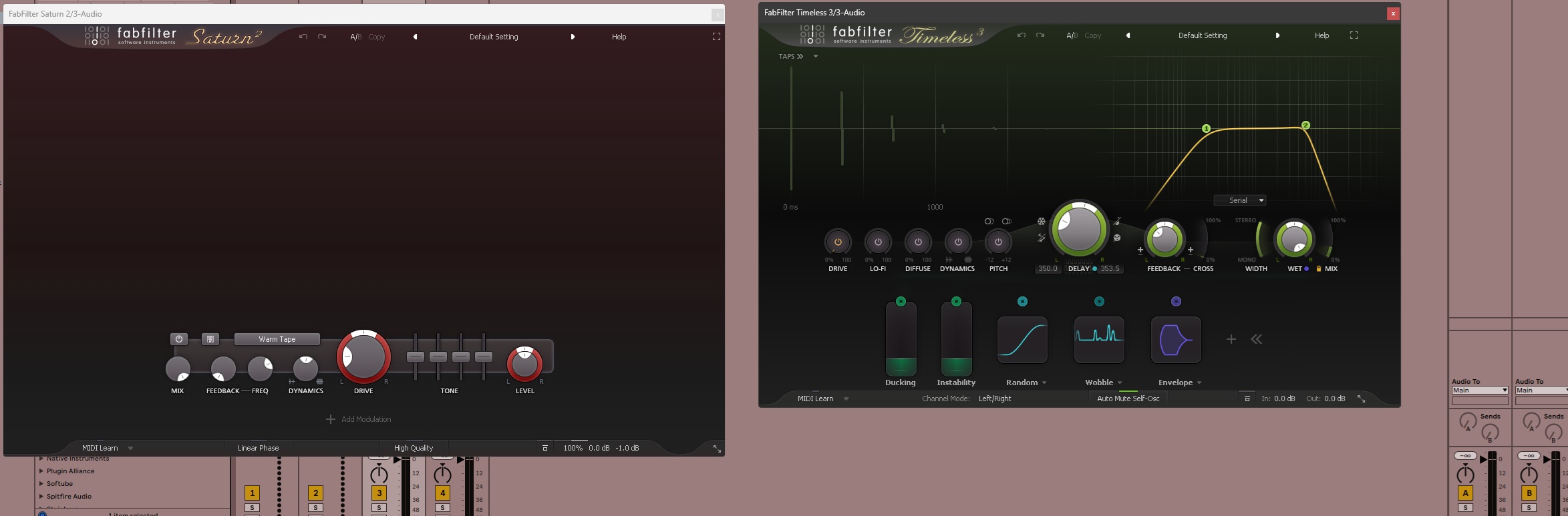Screen dimensions: 1568x516
Task: Open Saturn 2 Default Setting preset menu
Action: pos(494,37)
